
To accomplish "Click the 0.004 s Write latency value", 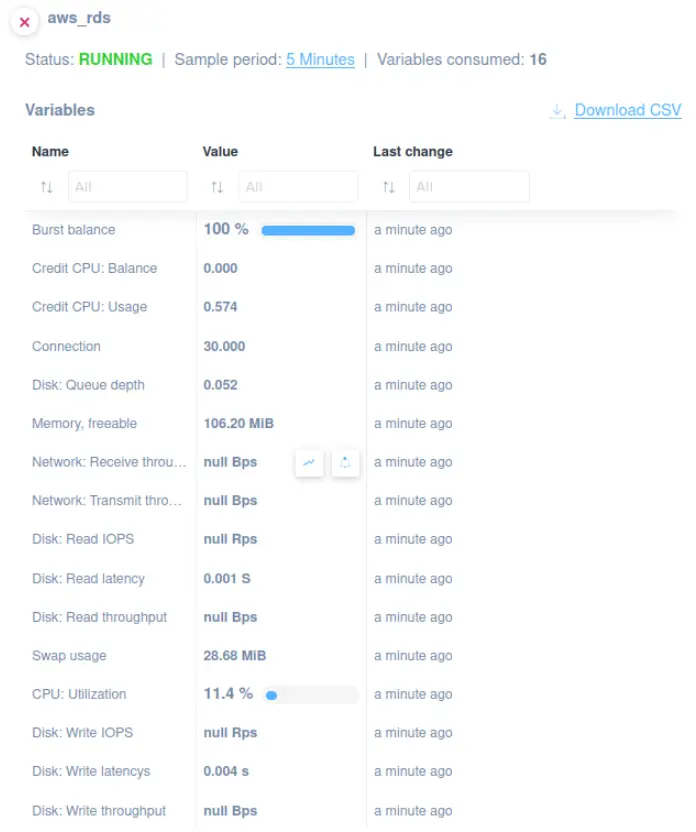I will click(x=226, y=772).
